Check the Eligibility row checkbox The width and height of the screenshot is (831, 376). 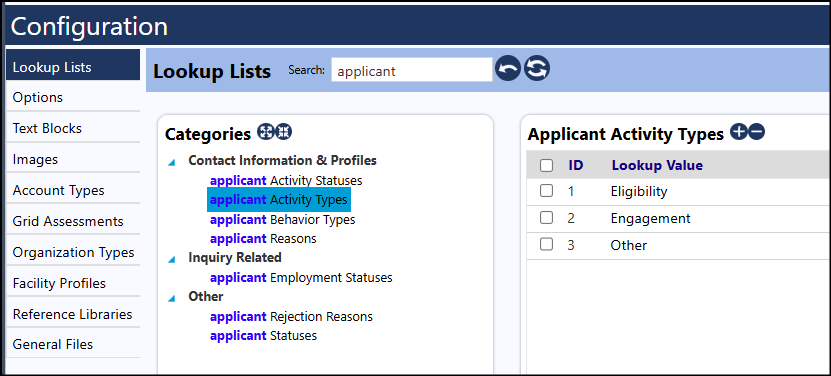(546, 191)
